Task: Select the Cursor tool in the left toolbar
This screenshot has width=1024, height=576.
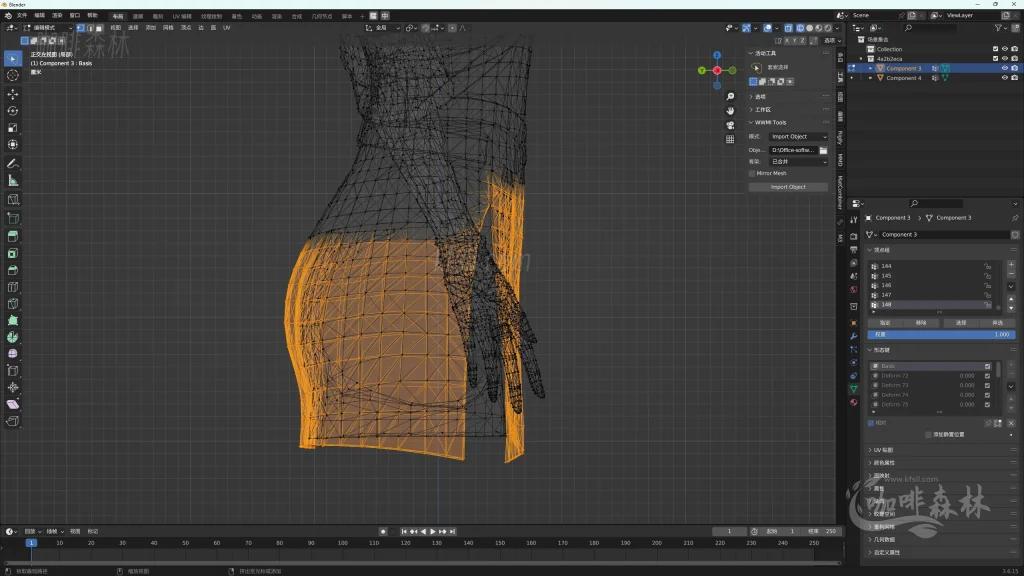Action: [x=12, y=76]
